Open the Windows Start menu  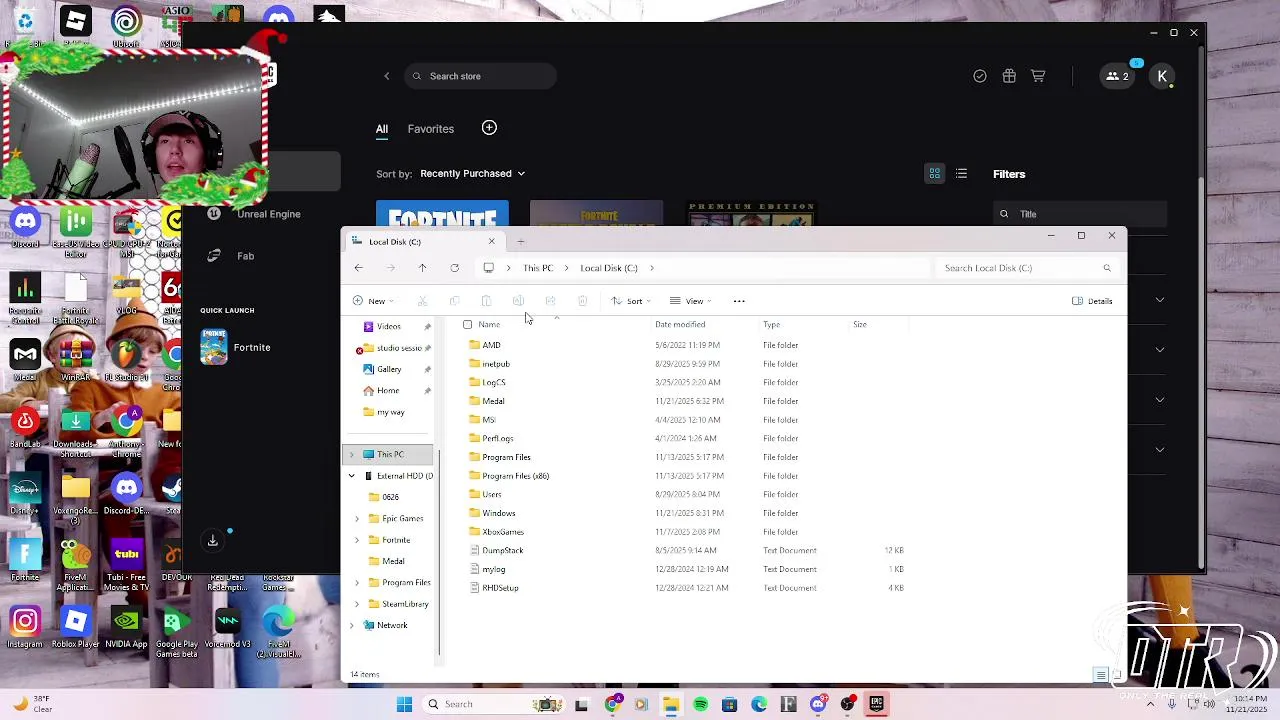pos(404,704)
